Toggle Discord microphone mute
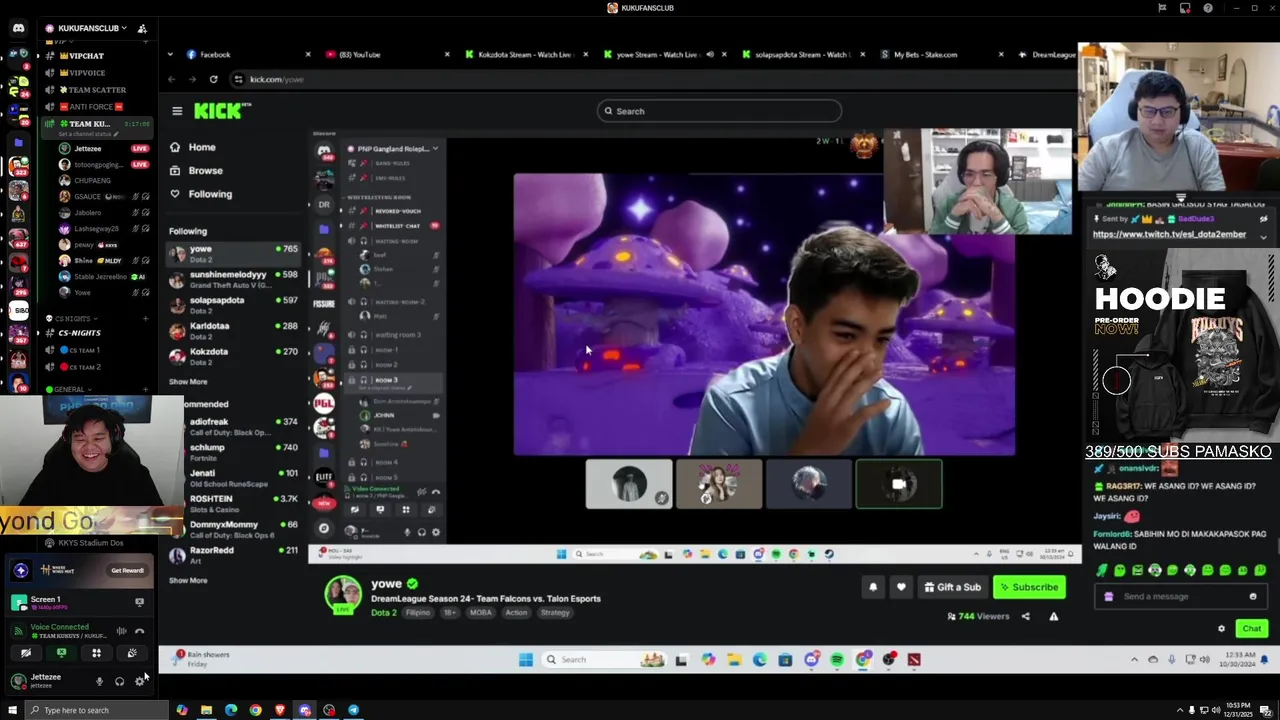Image resolution: width=1280 pixels, height=720 pixels. (x=99, y=681)
